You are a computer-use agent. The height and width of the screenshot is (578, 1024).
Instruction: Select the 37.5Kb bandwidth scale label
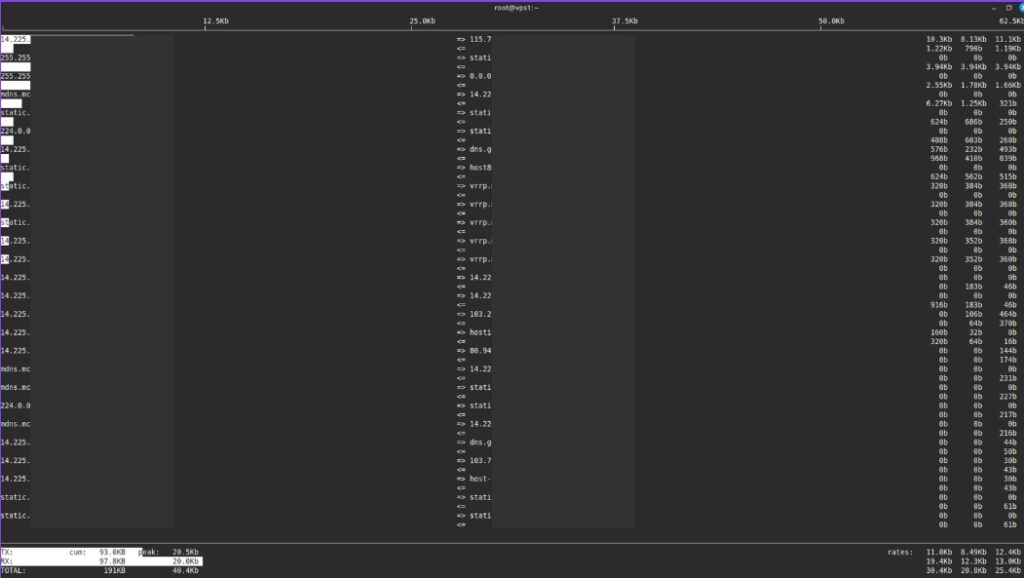click(x=625, y=20)
